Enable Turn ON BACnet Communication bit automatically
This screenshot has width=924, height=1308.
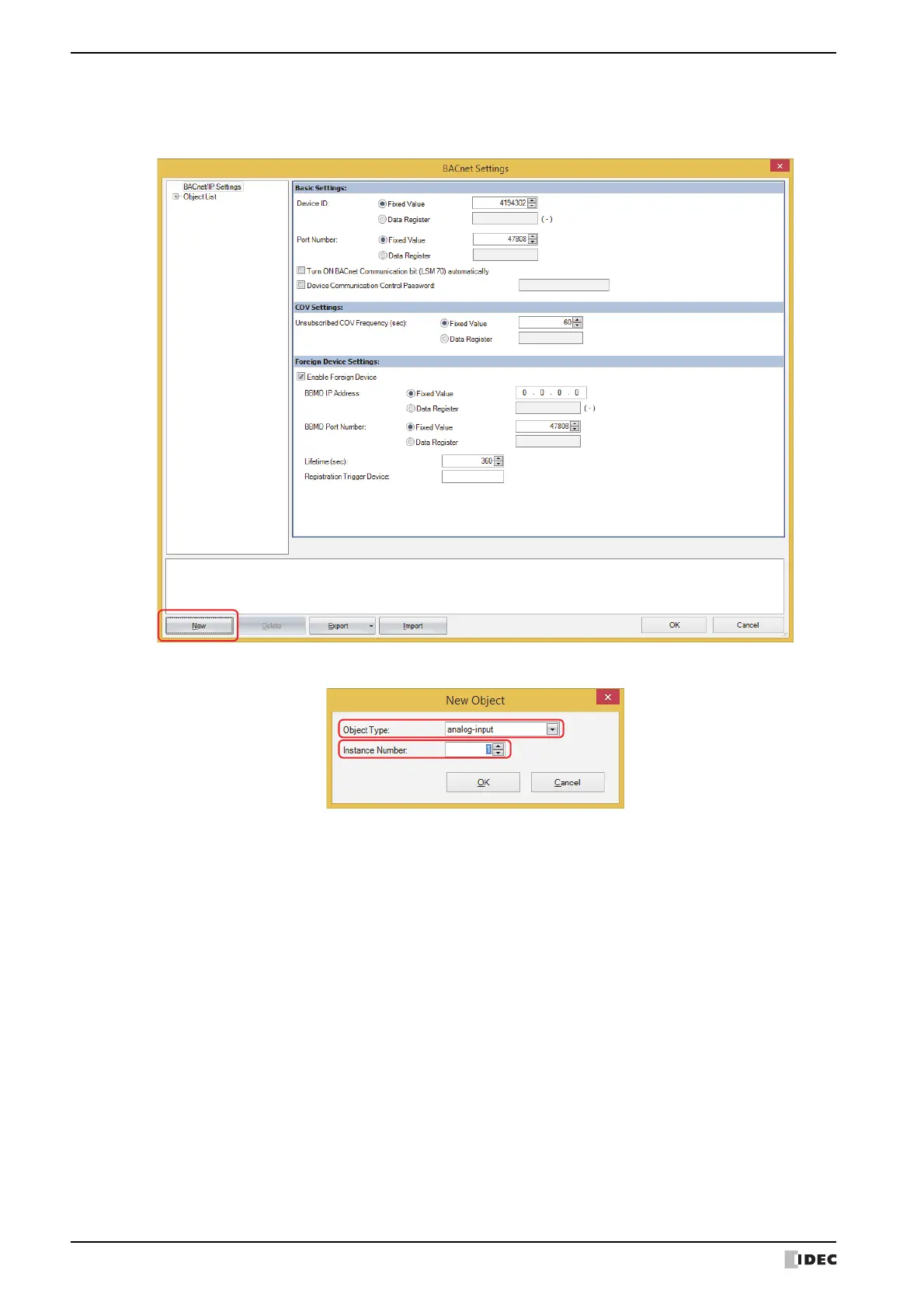coord(301,271)
